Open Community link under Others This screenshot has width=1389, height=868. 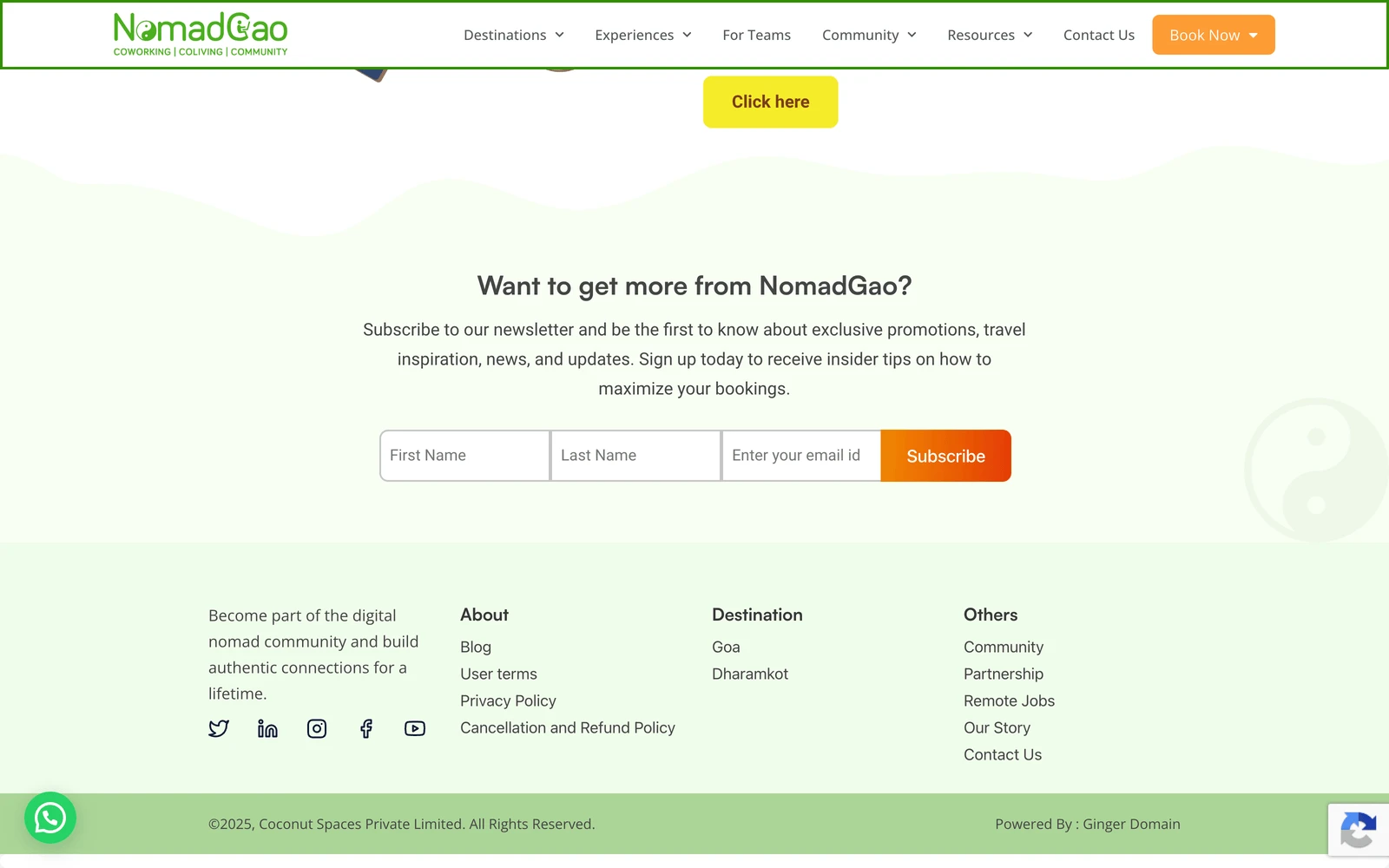point(1004,647)
